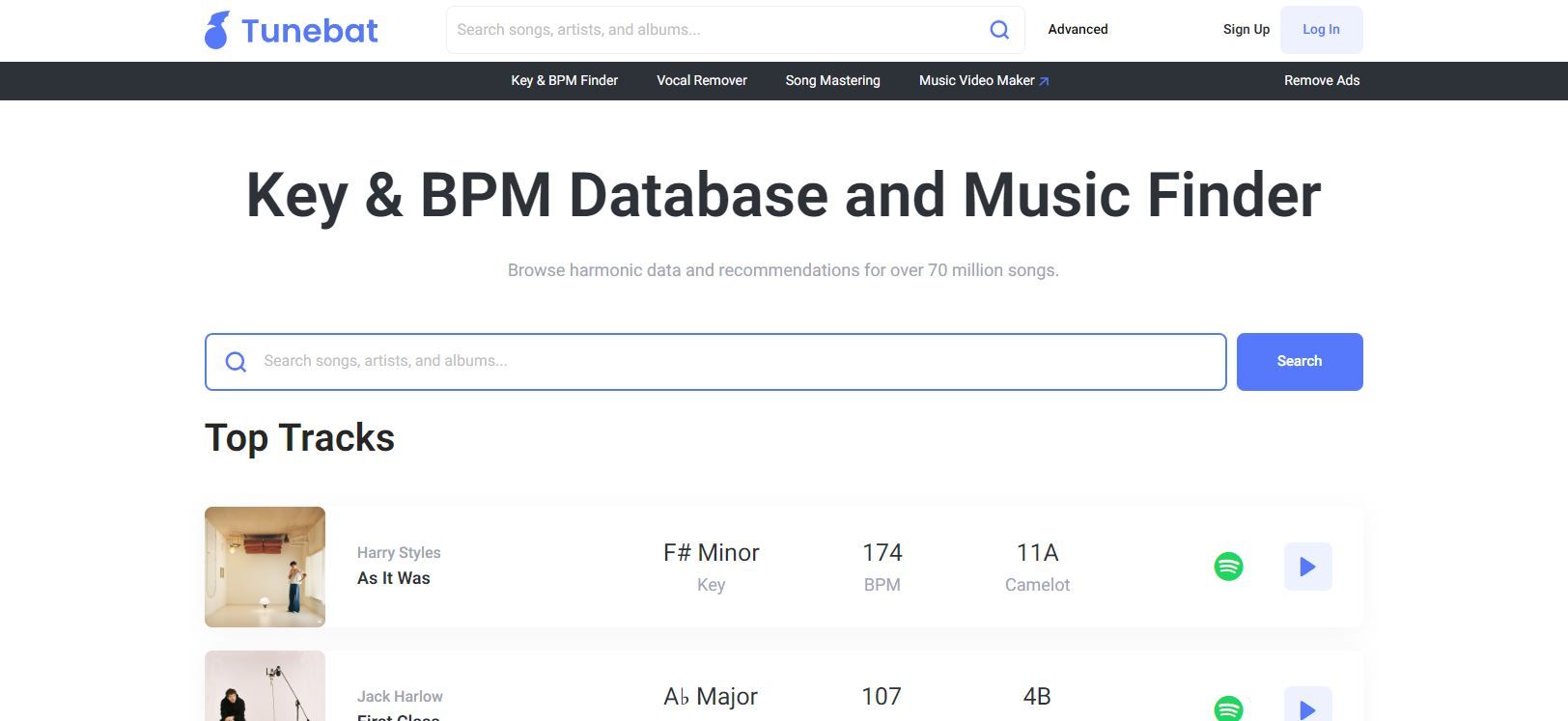Open Spotify link for Jack Harlow track
1568x721 pixels.
coord(1228,708)
